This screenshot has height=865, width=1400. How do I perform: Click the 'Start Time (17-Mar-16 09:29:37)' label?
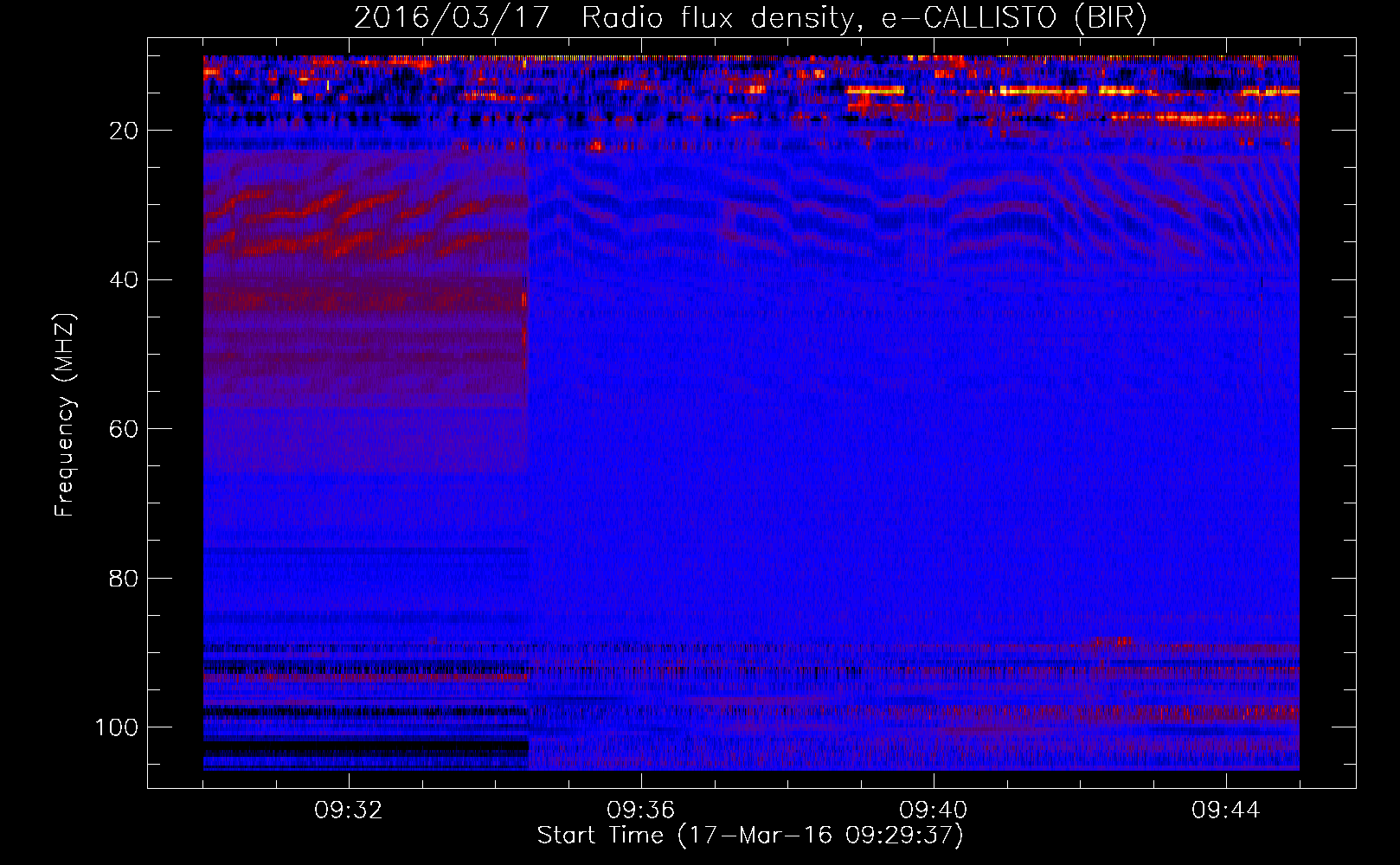click(750, 836)
